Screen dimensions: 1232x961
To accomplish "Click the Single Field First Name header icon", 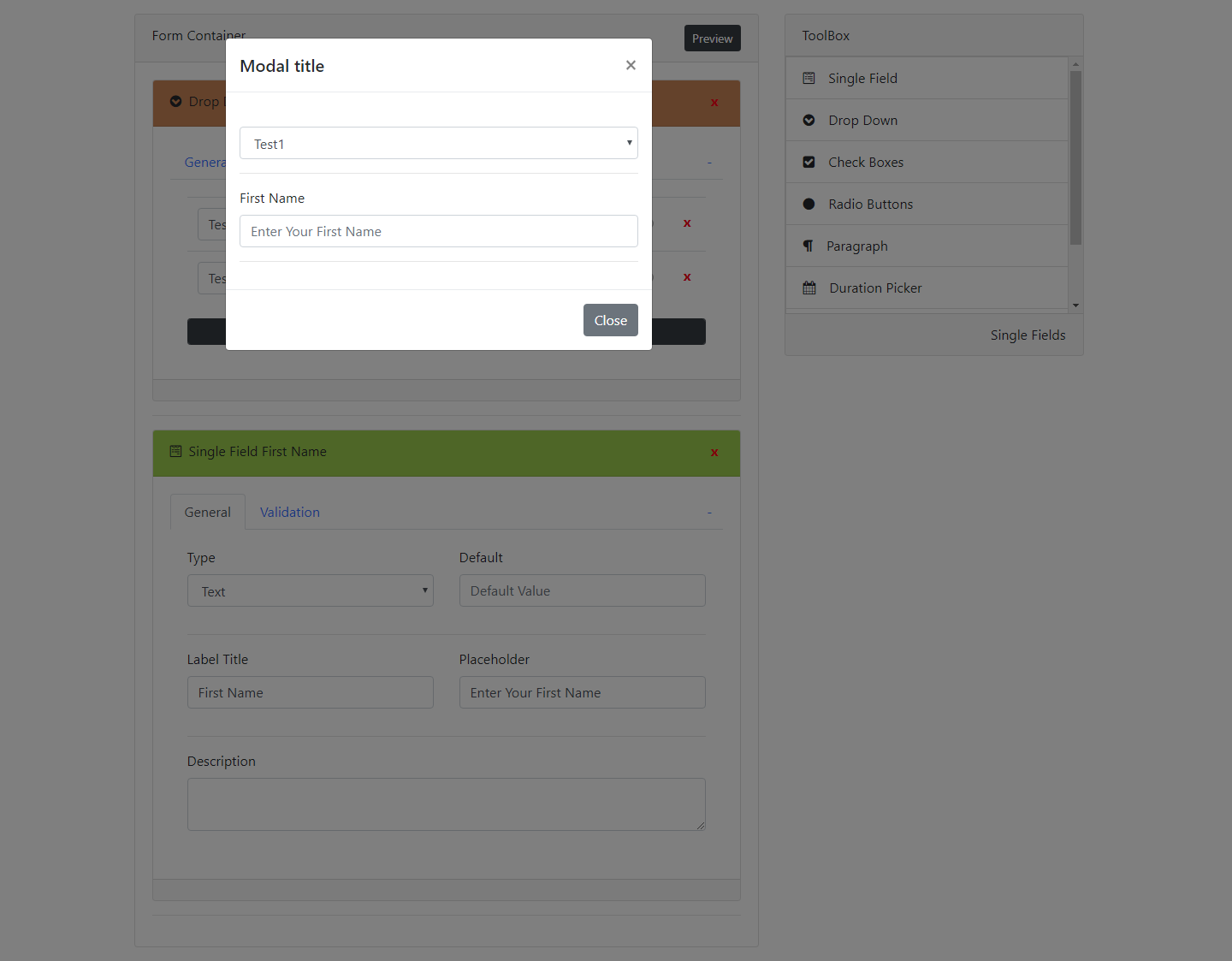I will pyautogui.click(x=175, y=451).
